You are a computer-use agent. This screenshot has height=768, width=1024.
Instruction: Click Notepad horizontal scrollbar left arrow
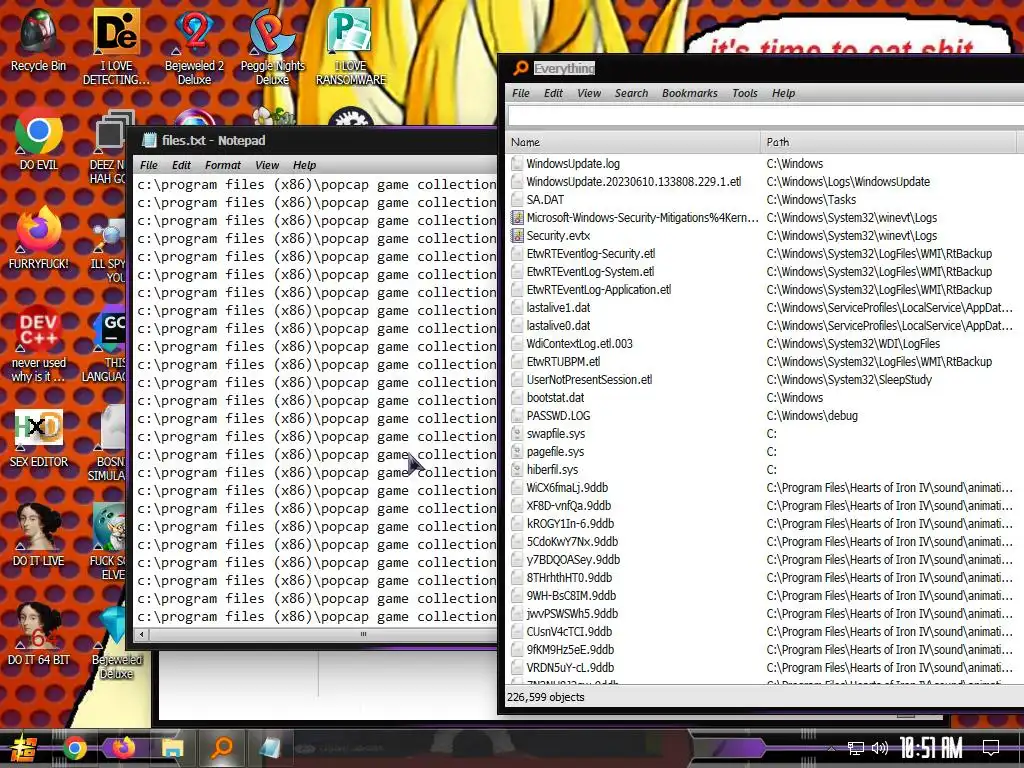click(x=142, y=634)
